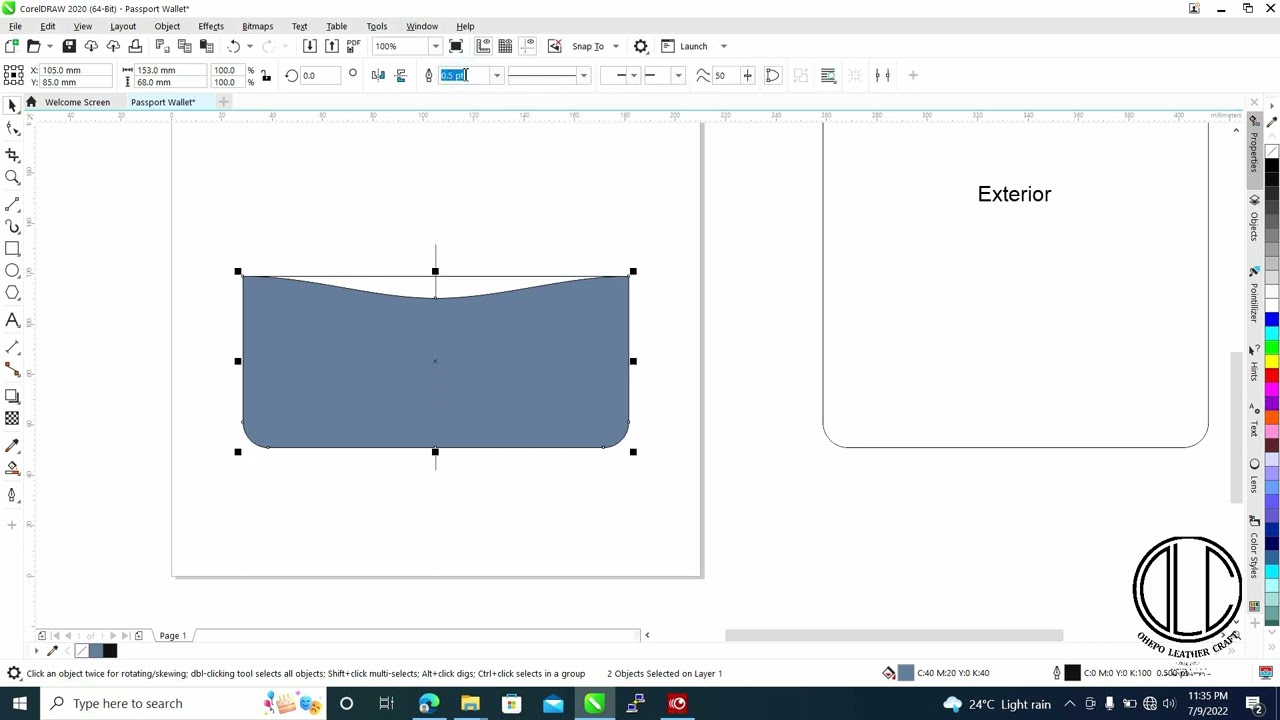The height and width of the screenshot is (720, 1280).
Task: Click the Save icon
Action: (69, 46)
